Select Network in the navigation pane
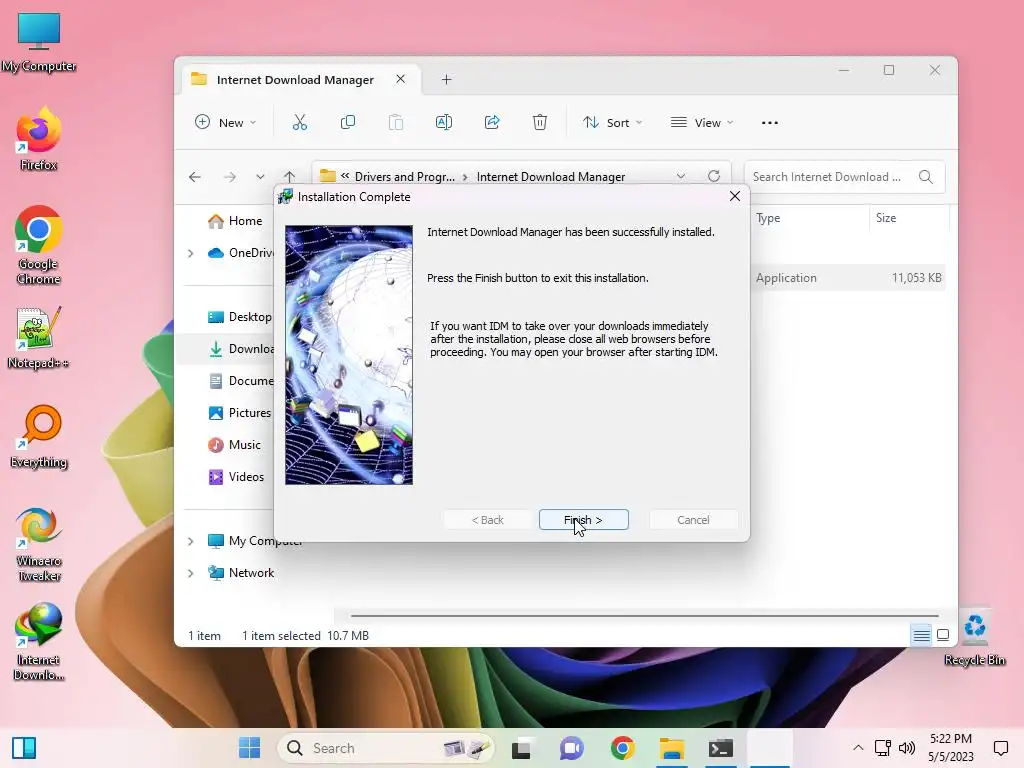The image size is (1024, 768). tap(241, 573)
